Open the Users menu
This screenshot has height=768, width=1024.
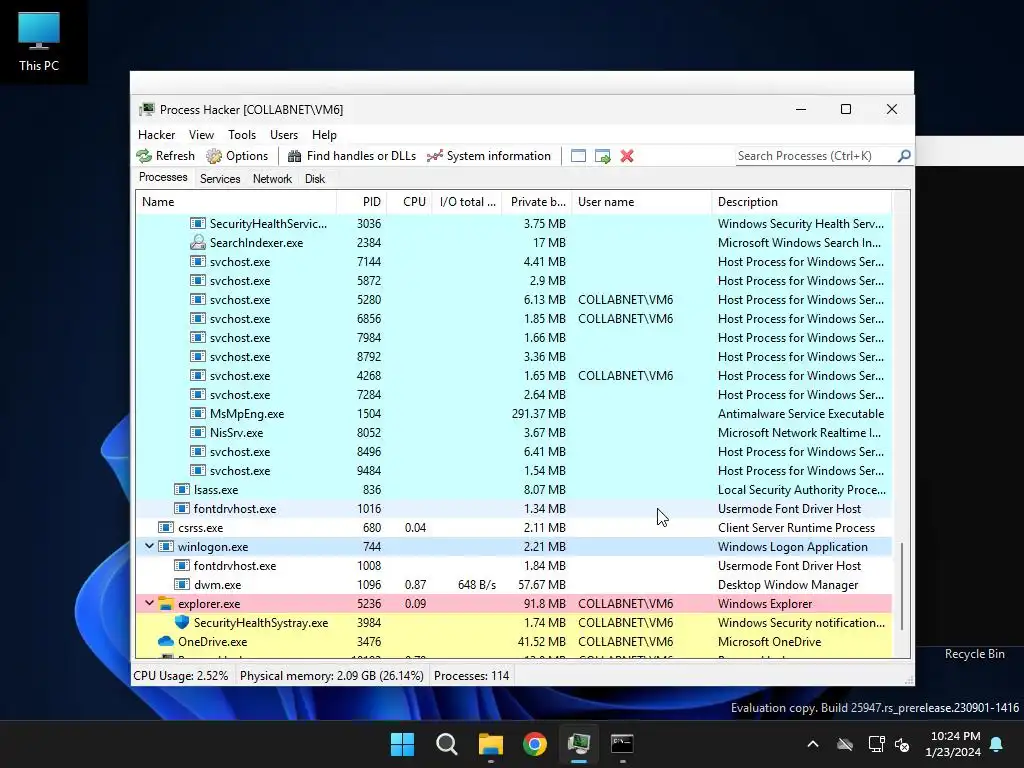coord(284,135)
